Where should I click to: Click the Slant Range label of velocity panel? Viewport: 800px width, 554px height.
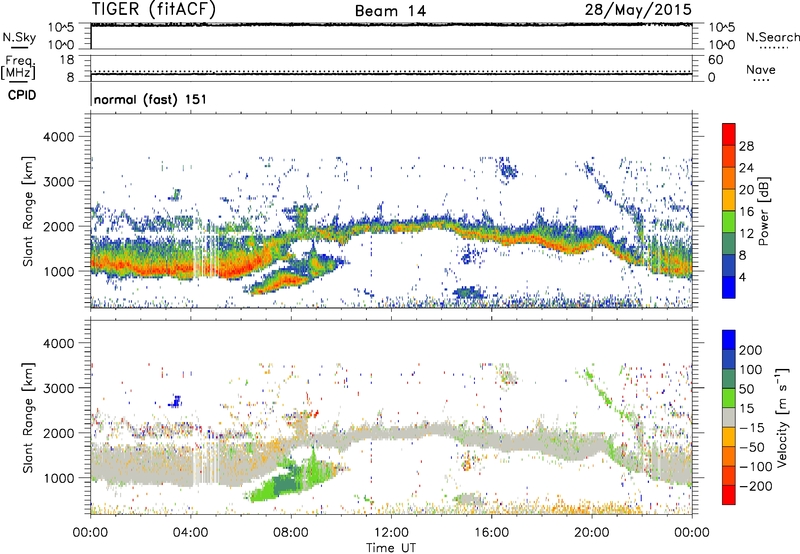[x=29, y=417]
